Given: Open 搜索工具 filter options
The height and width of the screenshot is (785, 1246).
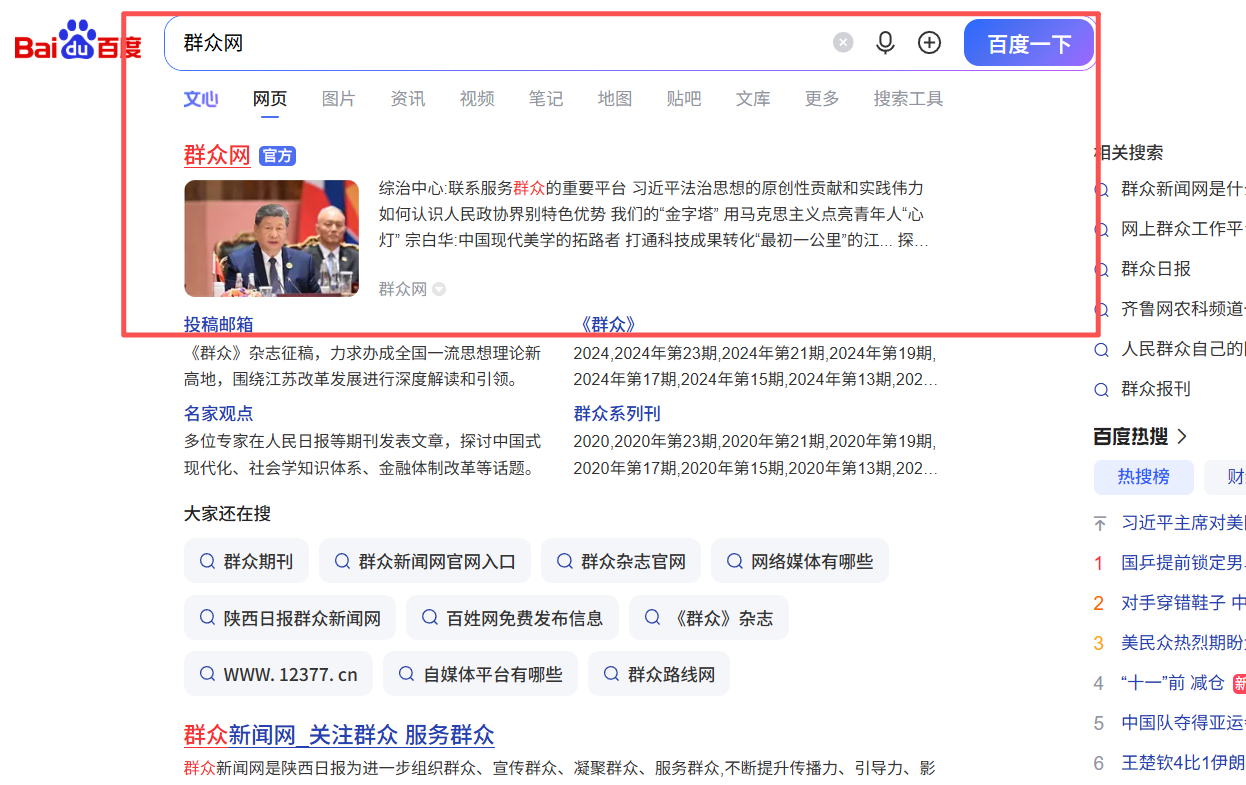Looking at the screenshot, I should pyautogui.click(x=908, y=99).
